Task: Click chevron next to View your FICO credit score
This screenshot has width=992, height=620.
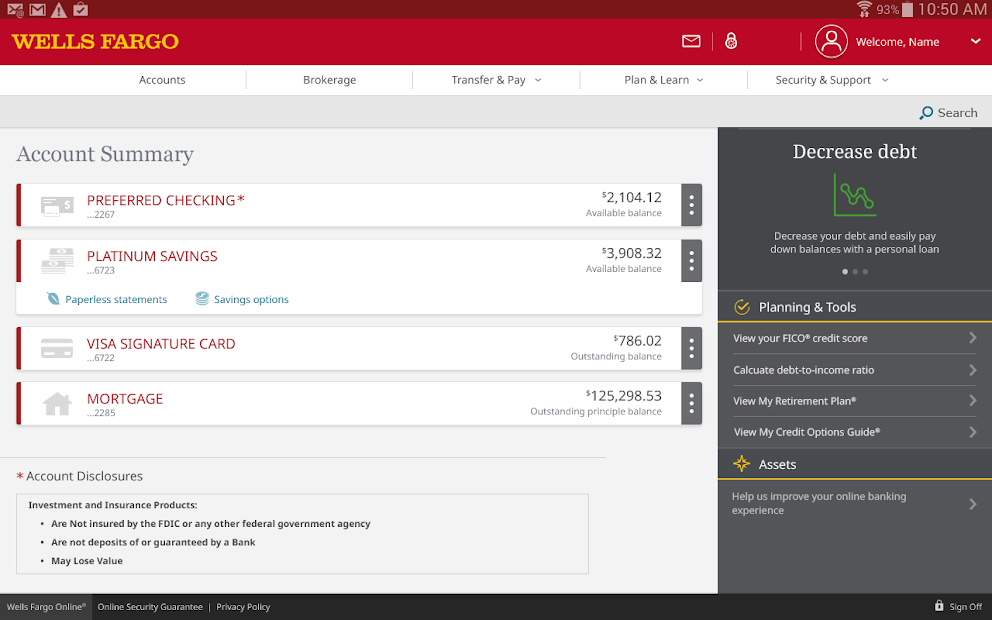Action: click(x=972, y=338)
